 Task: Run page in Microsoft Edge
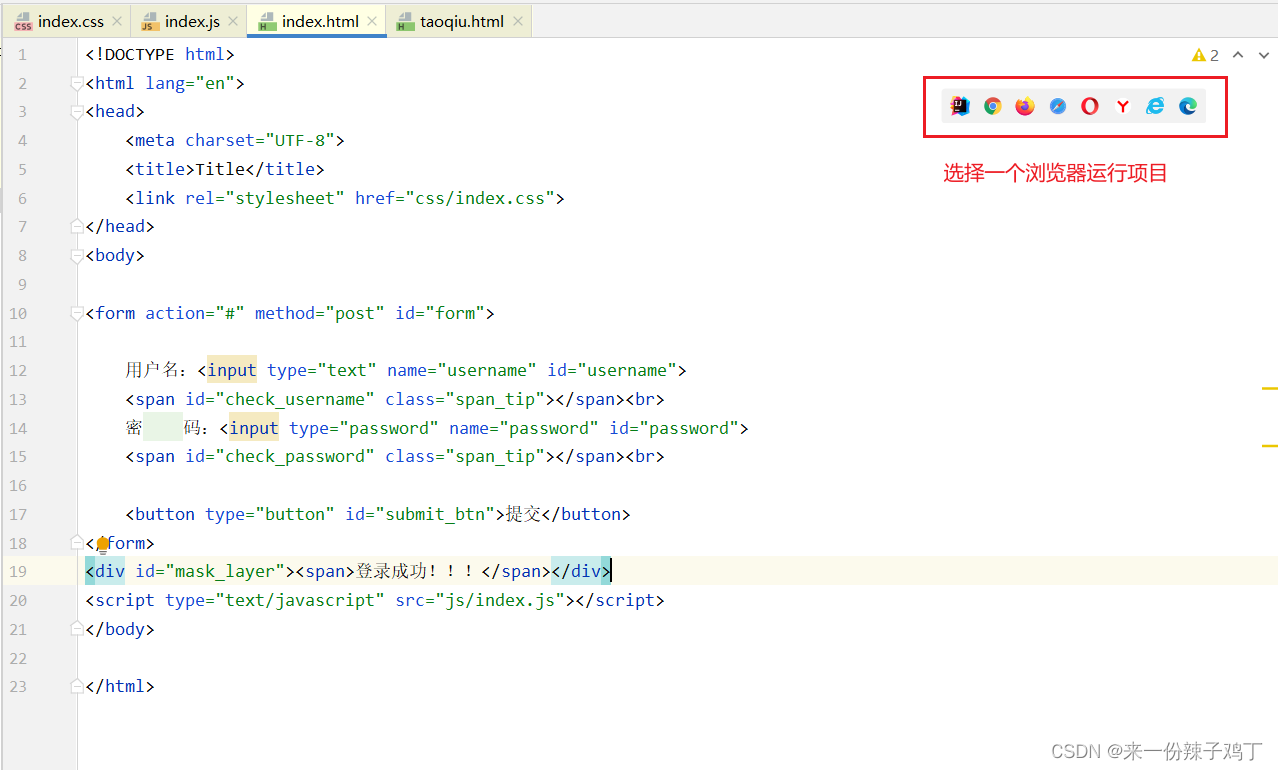1188,106
